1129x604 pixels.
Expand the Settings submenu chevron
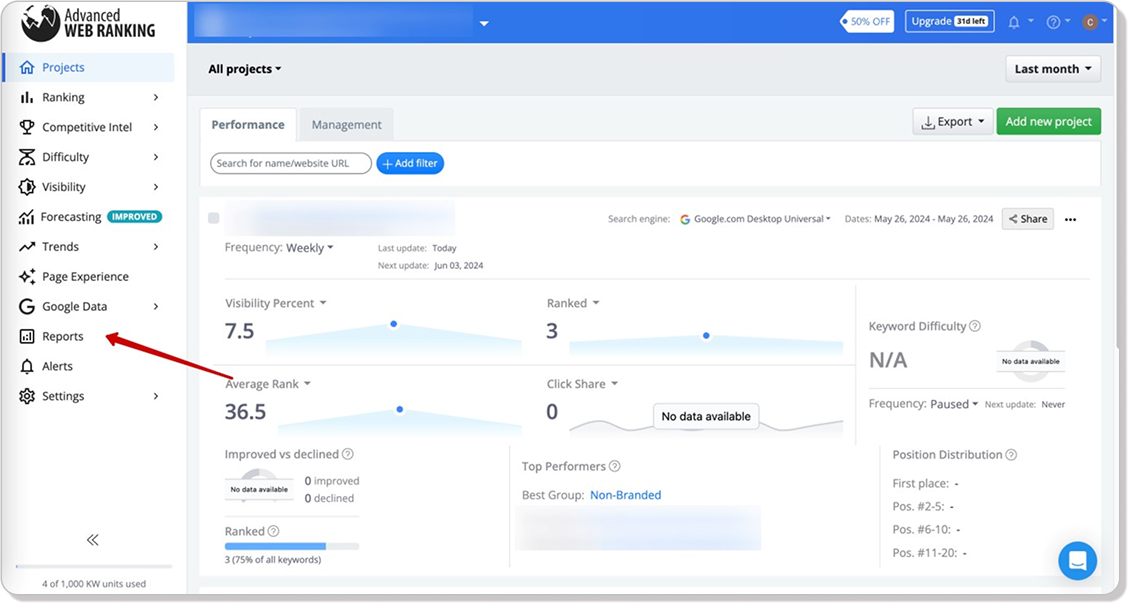click(x=156, y=397)
